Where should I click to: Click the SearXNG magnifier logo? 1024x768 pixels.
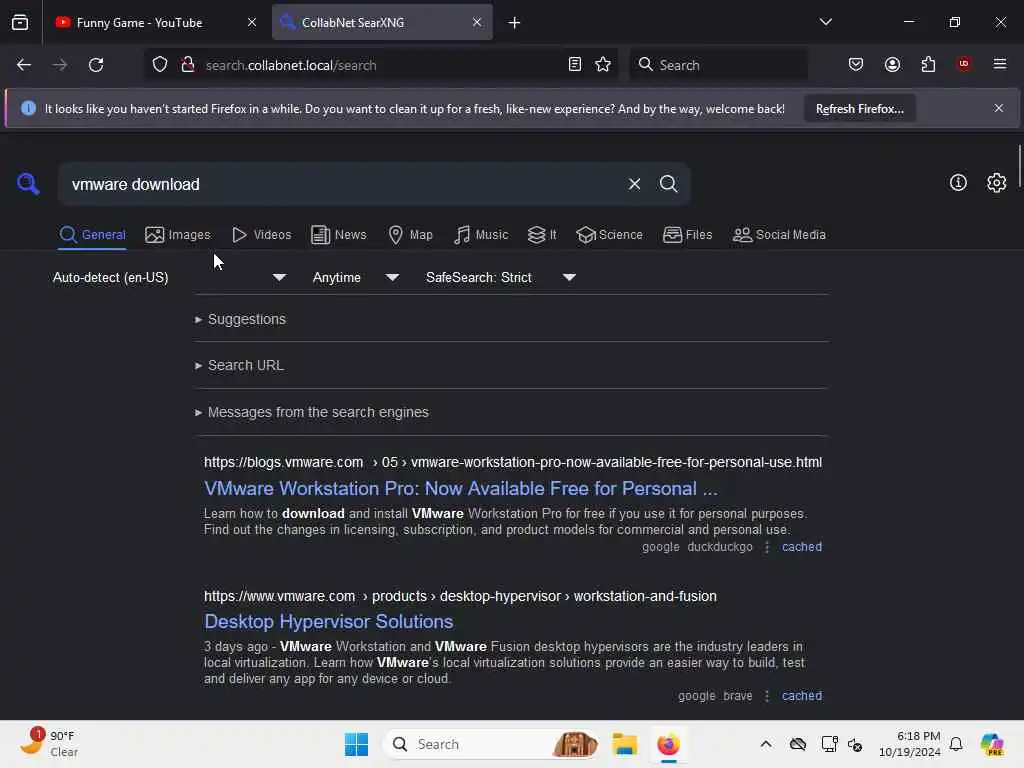[28, 184]
